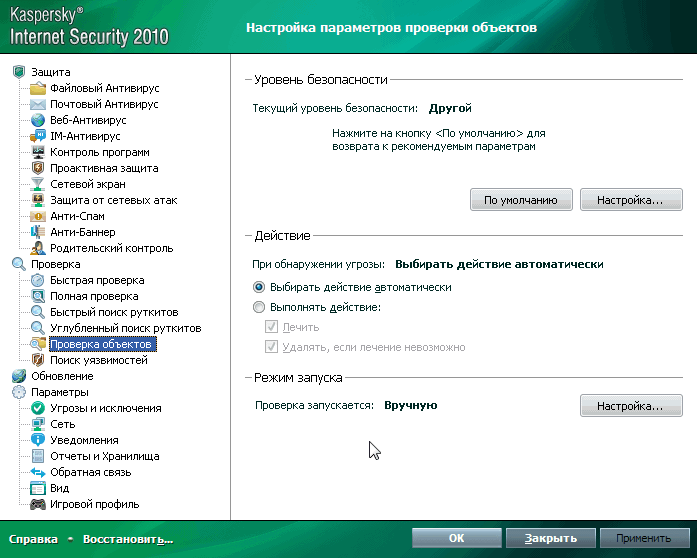Image resolution: width=697 pixels, height=558 pixels.
Task: Click the Применить button
Action: pos(645,538)
